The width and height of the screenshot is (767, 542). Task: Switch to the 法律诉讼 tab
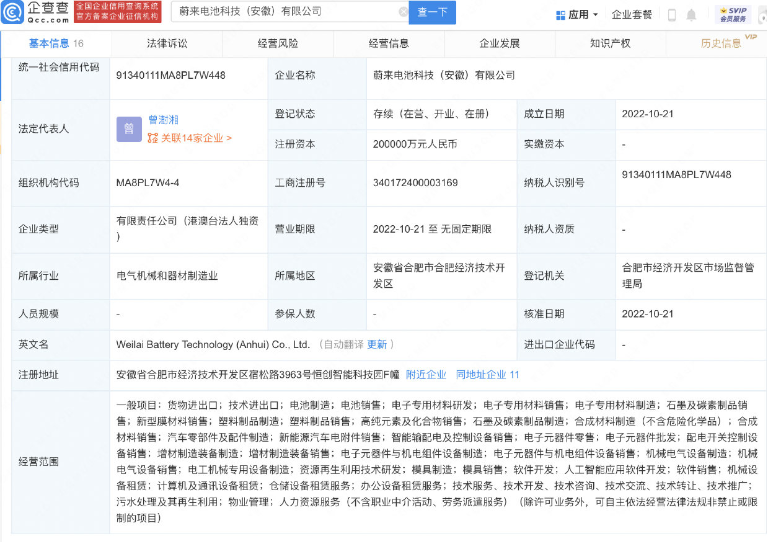click(x=167, y=44)
